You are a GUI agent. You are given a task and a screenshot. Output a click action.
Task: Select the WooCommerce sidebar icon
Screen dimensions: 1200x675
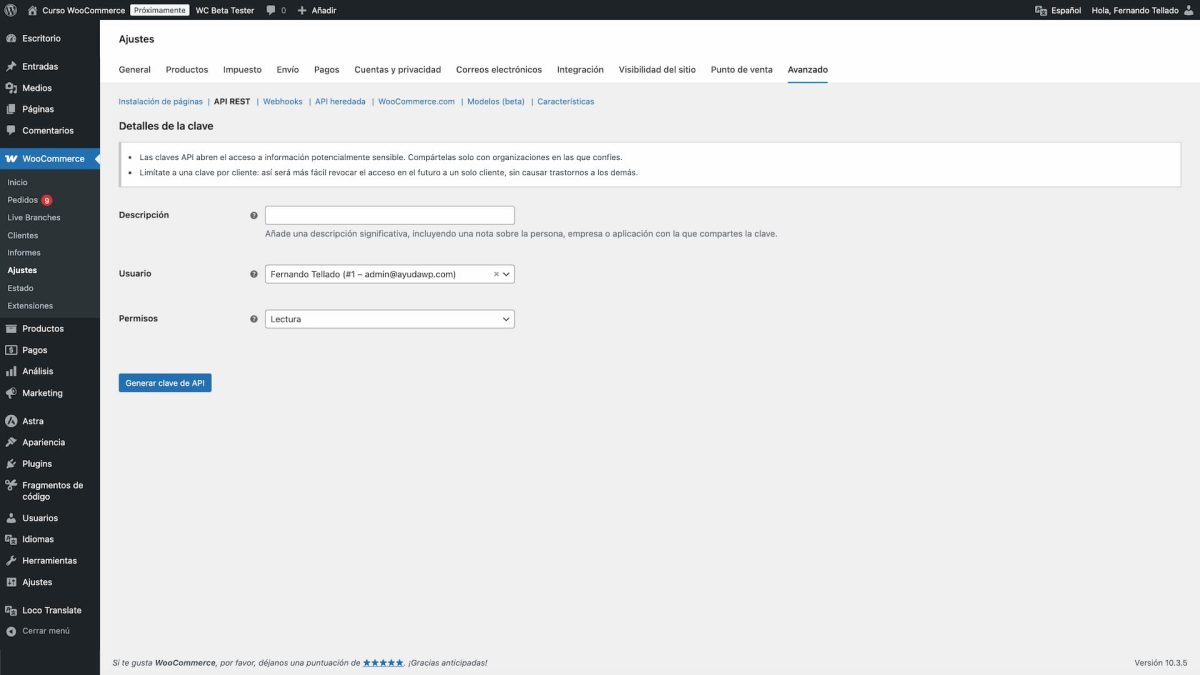pos(10,158)
